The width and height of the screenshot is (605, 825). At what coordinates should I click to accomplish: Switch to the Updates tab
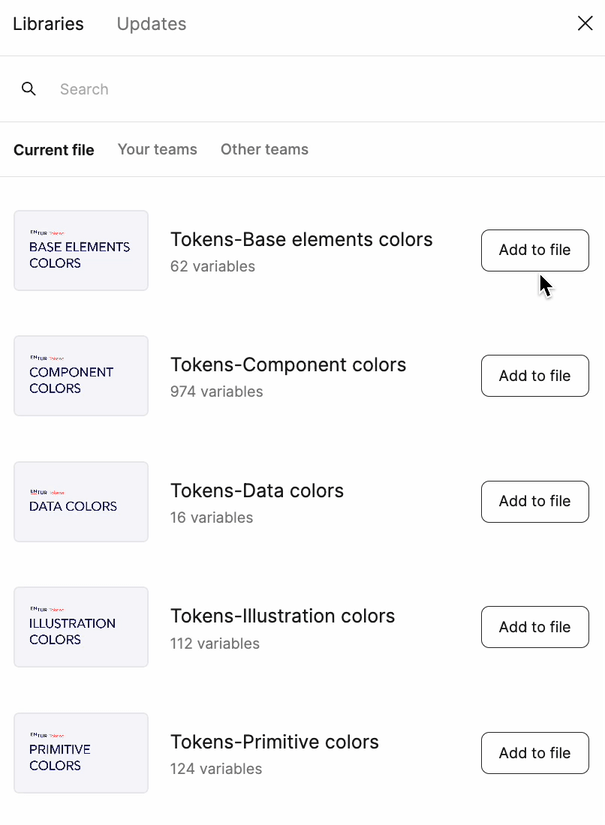point(152,24)
